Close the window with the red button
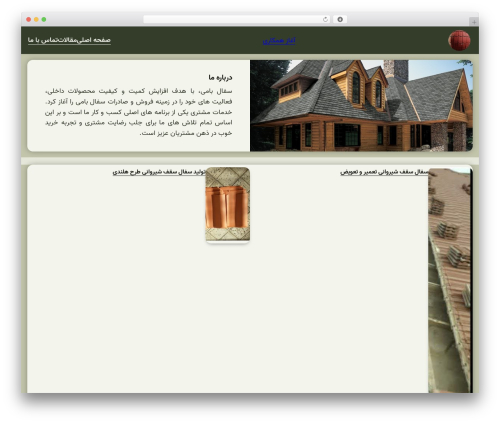This screenshot has width=500, height=423. (29, 19)
